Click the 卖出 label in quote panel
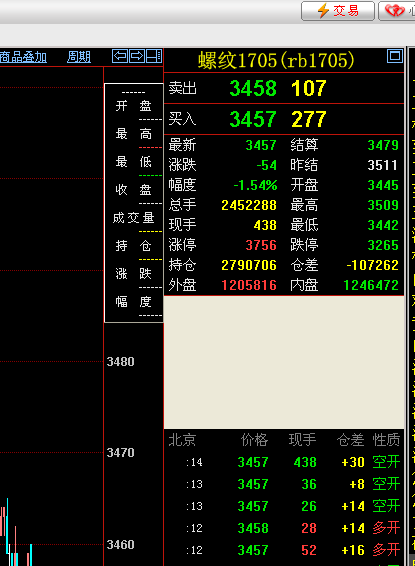This screenshot has width=415, height=566. pyautogui.click(x=182, y=88)
